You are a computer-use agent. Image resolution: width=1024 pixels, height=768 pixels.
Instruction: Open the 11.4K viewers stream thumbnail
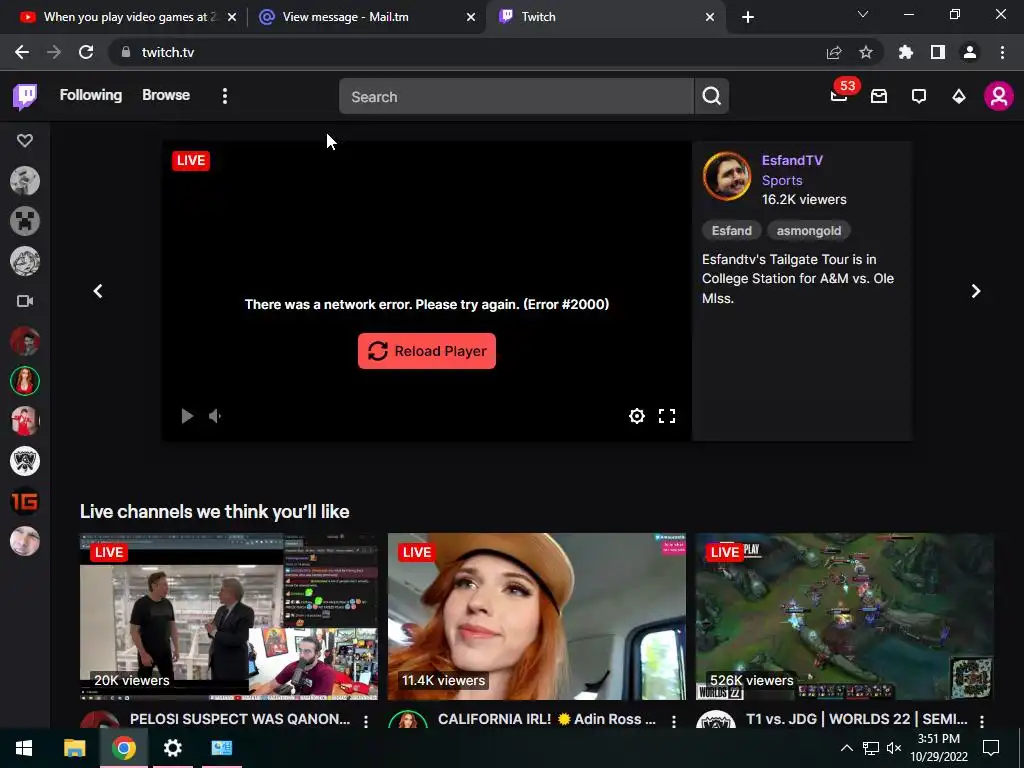pos(537,616)
